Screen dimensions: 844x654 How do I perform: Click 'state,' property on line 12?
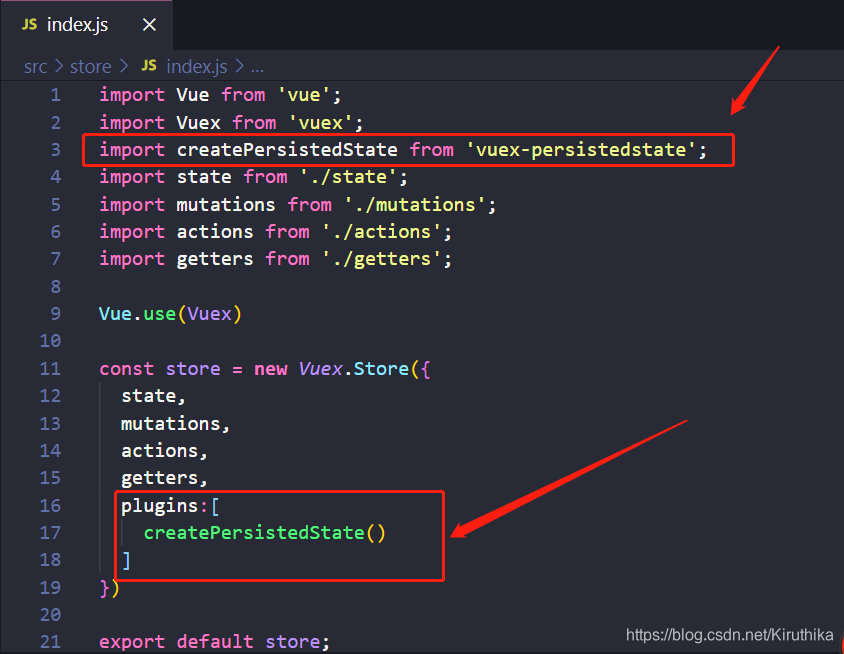coord(153,397)
